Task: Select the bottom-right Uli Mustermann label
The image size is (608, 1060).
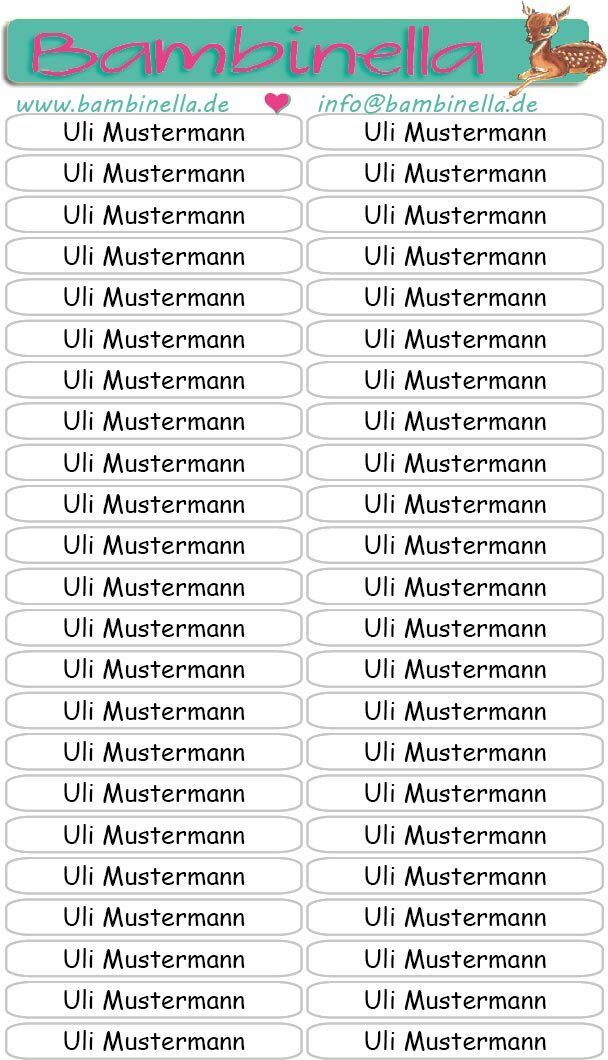Action: [455, 1040]
